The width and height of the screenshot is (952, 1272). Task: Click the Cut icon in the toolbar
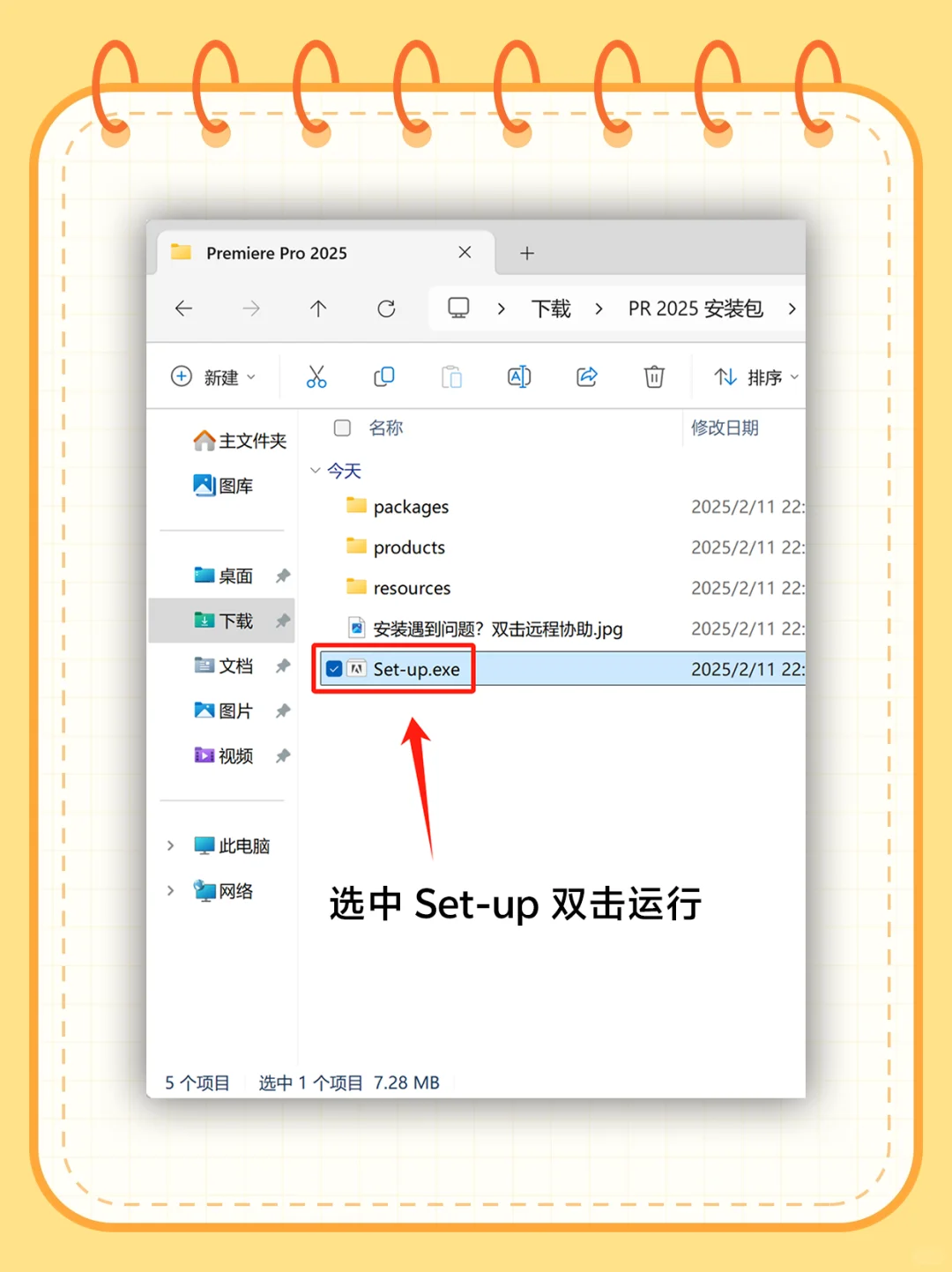(x=316, y=376)
